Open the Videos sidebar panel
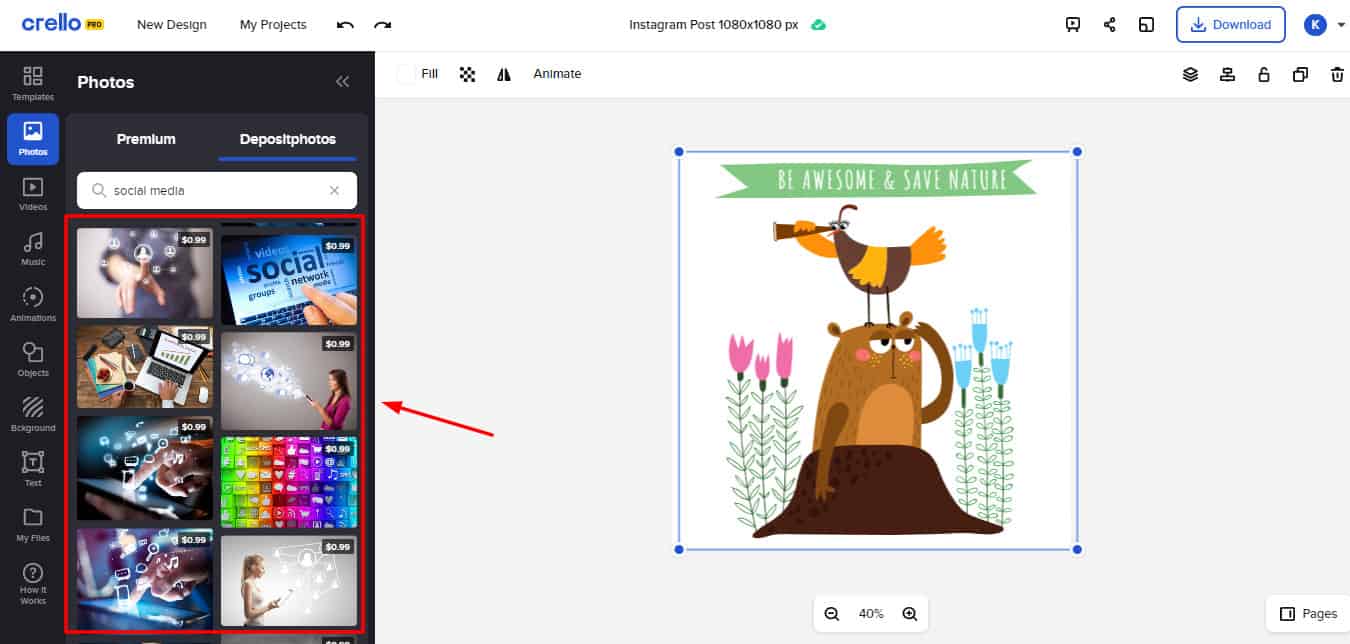1350x644 pixels. [x=33, y=194]
